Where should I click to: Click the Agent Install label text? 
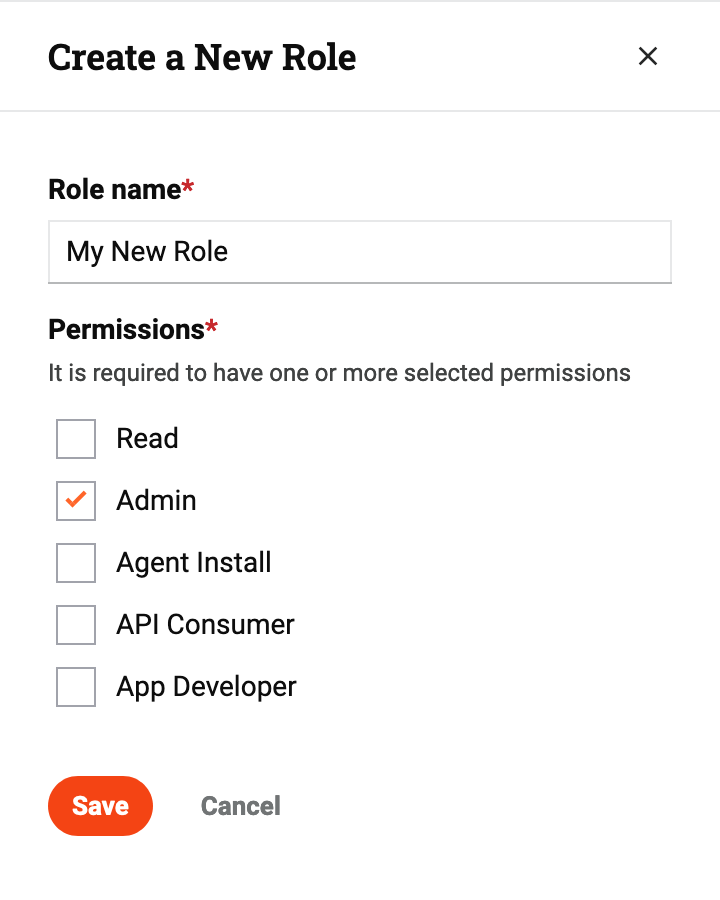[194, 563]
